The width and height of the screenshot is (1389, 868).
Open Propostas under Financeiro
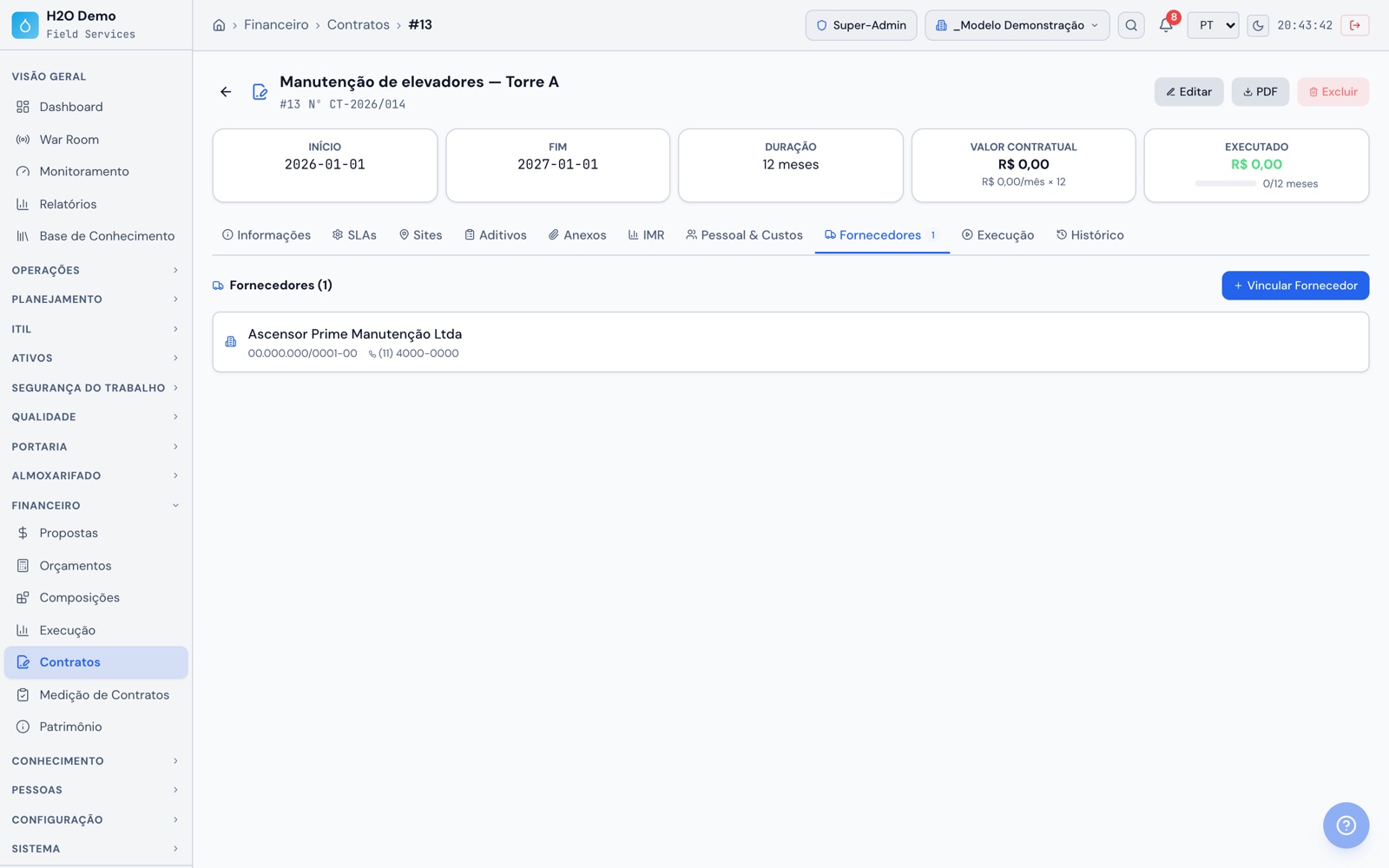click(95, 533)
